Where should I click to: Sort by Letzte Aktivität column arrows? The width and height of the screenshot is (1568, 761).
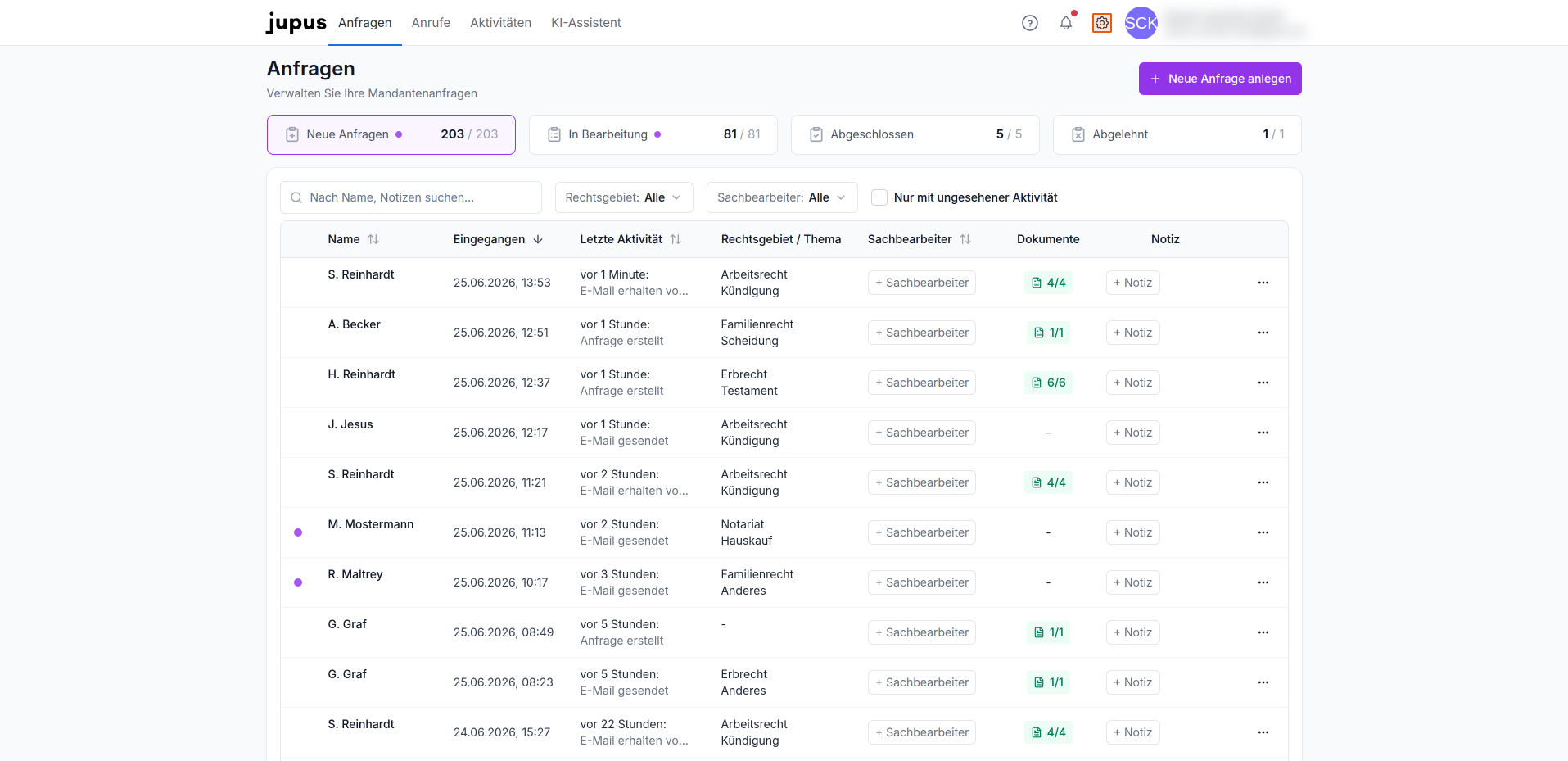click(676, 239)
